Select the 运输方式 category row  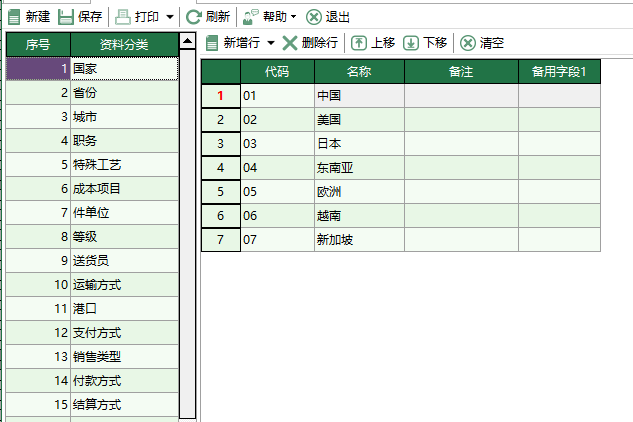pos(92,285)
